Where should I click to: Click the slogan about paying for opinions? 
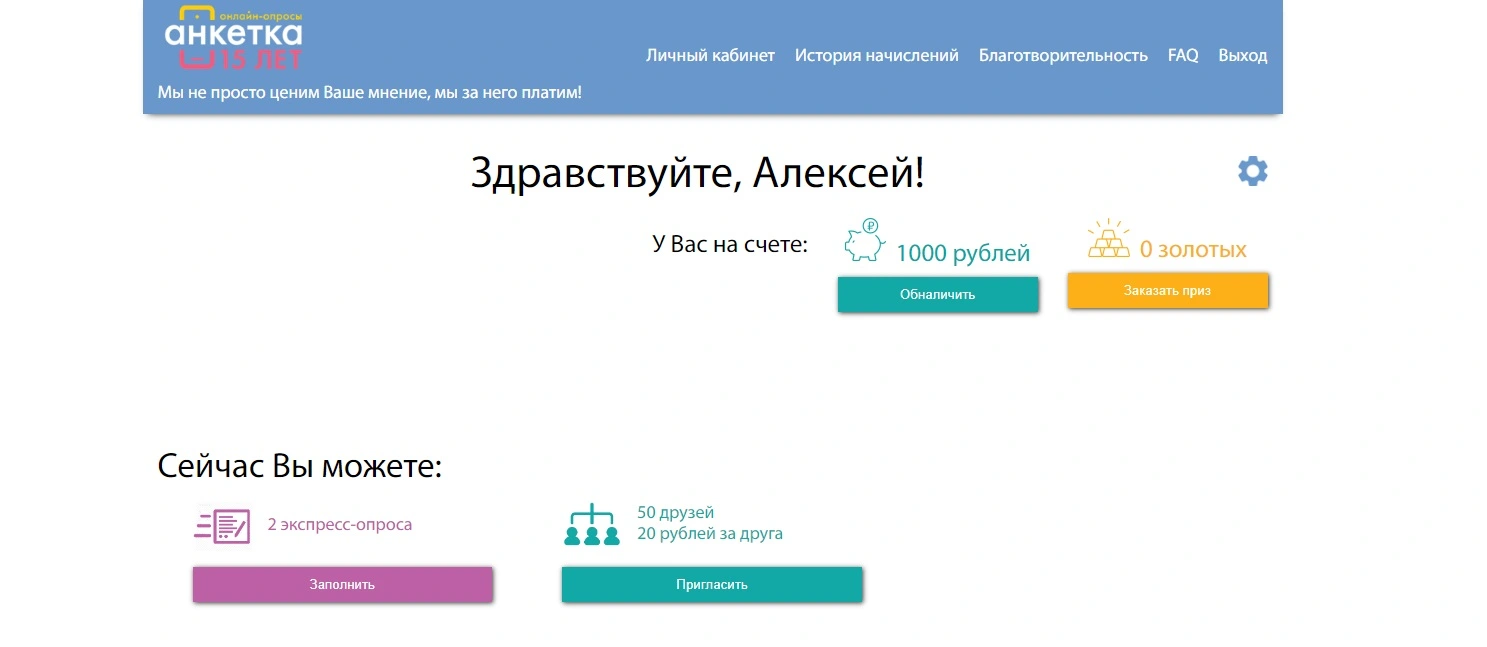click(369, 92)
